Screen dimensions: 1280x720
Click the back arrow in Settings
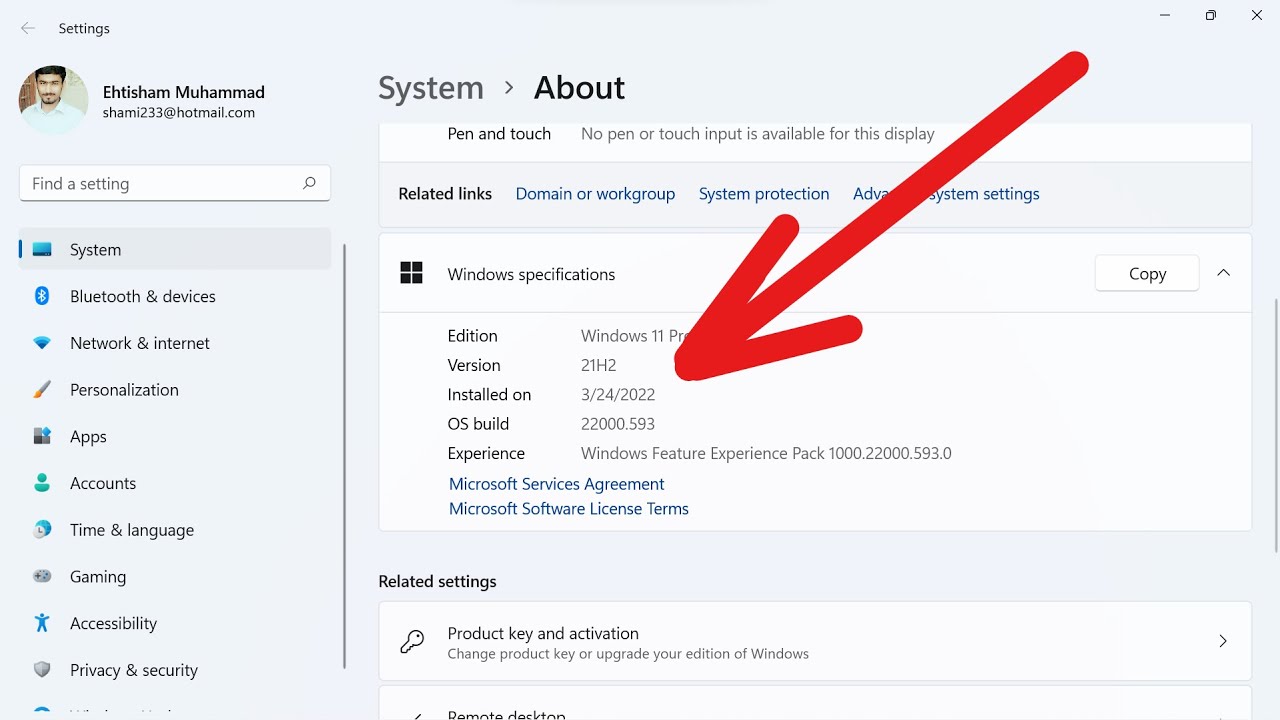point(28,28)
